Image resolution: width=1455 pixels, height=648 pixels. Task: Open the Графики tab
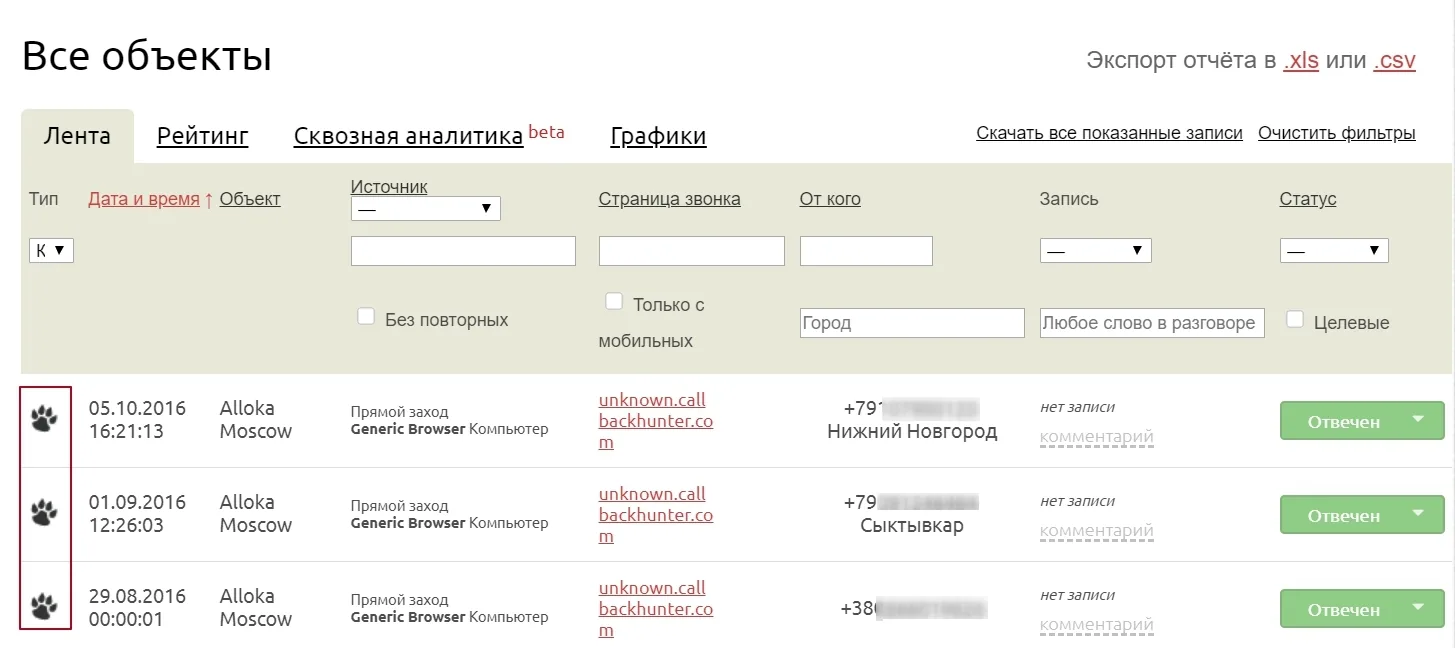point(659,136)
